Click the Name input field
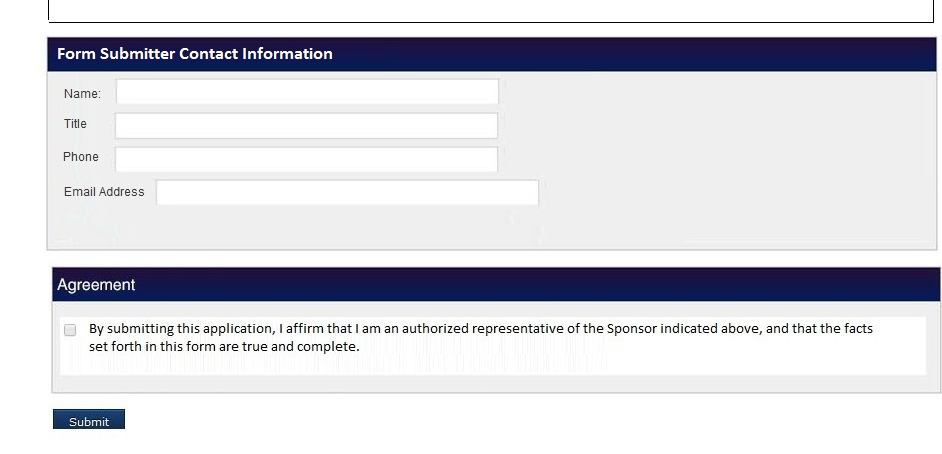 pos(307,92)
